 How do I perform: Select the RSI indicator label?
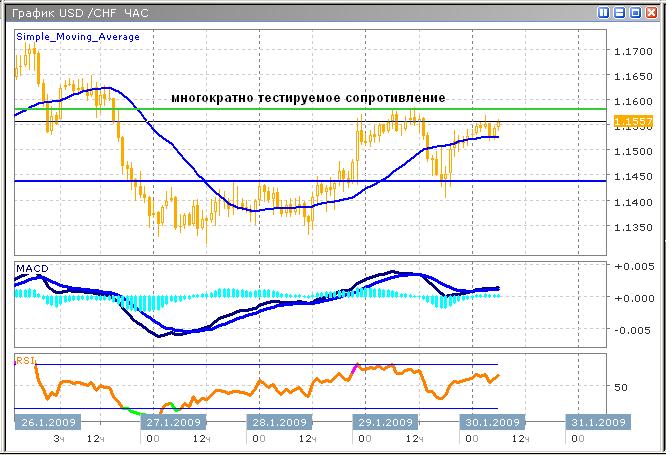(24, 359)
